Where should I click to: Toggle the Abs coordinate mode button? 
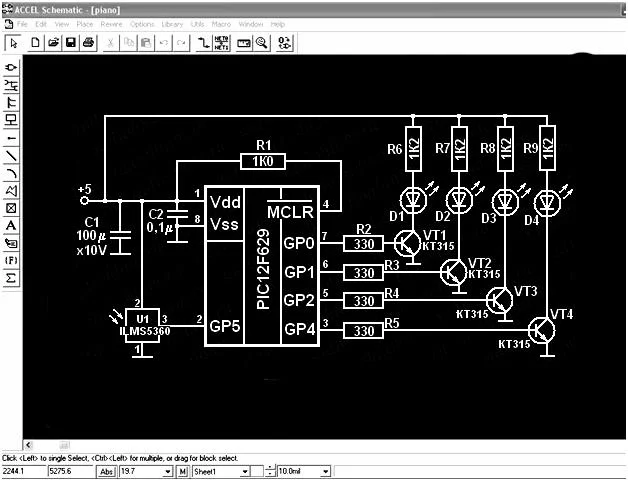click(x=107, y=471)
